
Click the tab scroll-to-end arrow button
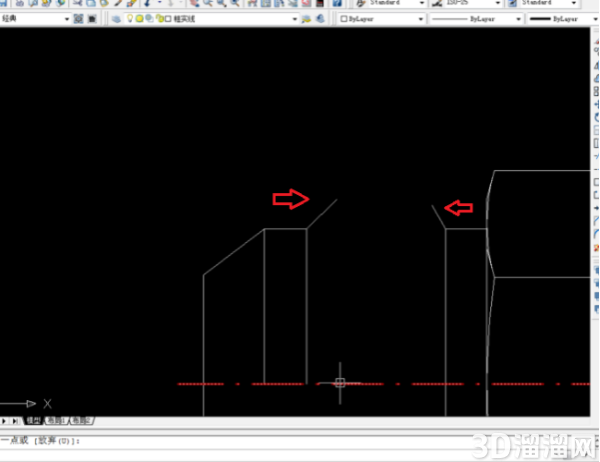pyautogui.click(x=15, y=421)
